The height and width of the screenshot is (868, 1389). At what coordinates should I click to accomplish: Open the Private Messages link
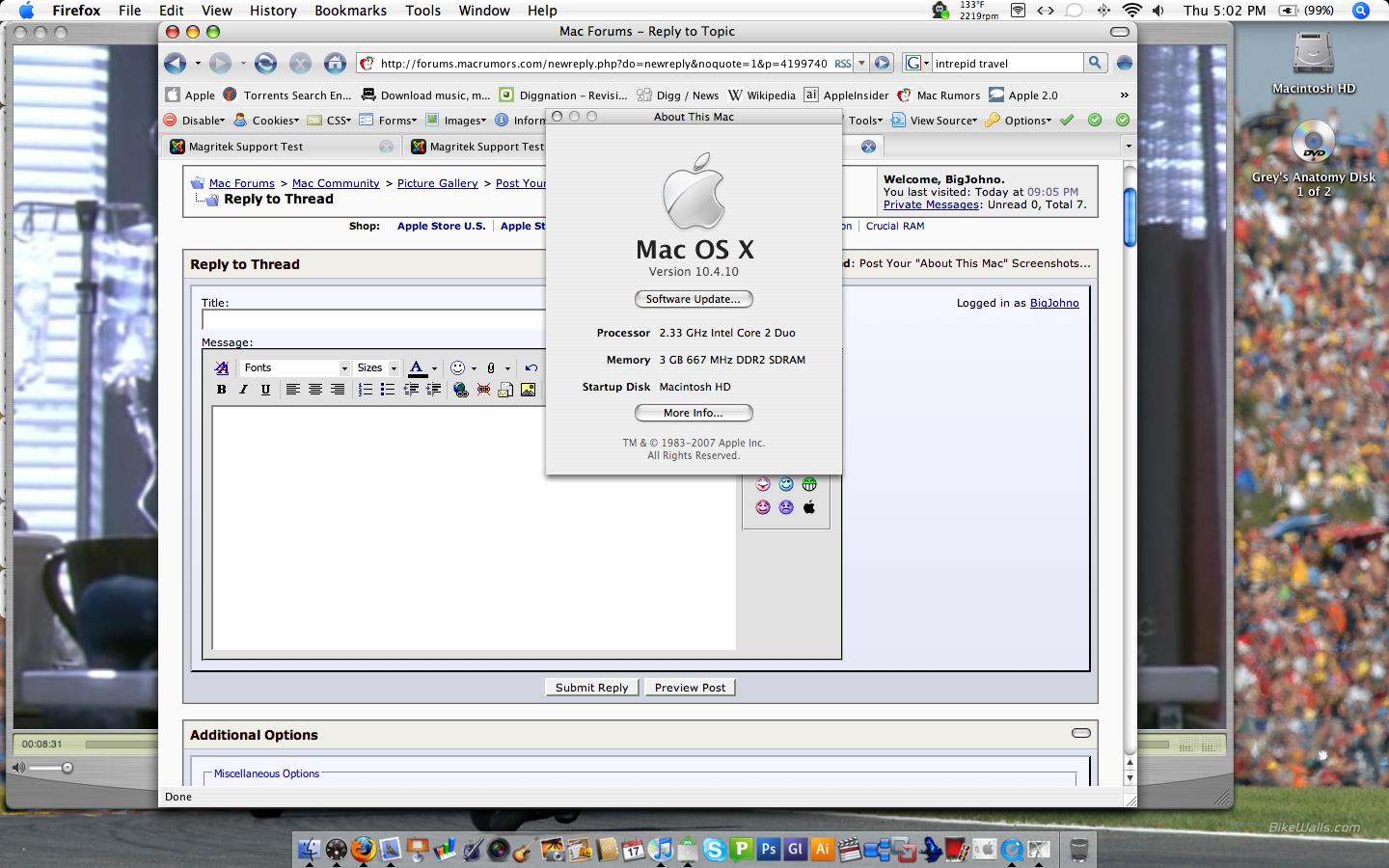point(930,204)
